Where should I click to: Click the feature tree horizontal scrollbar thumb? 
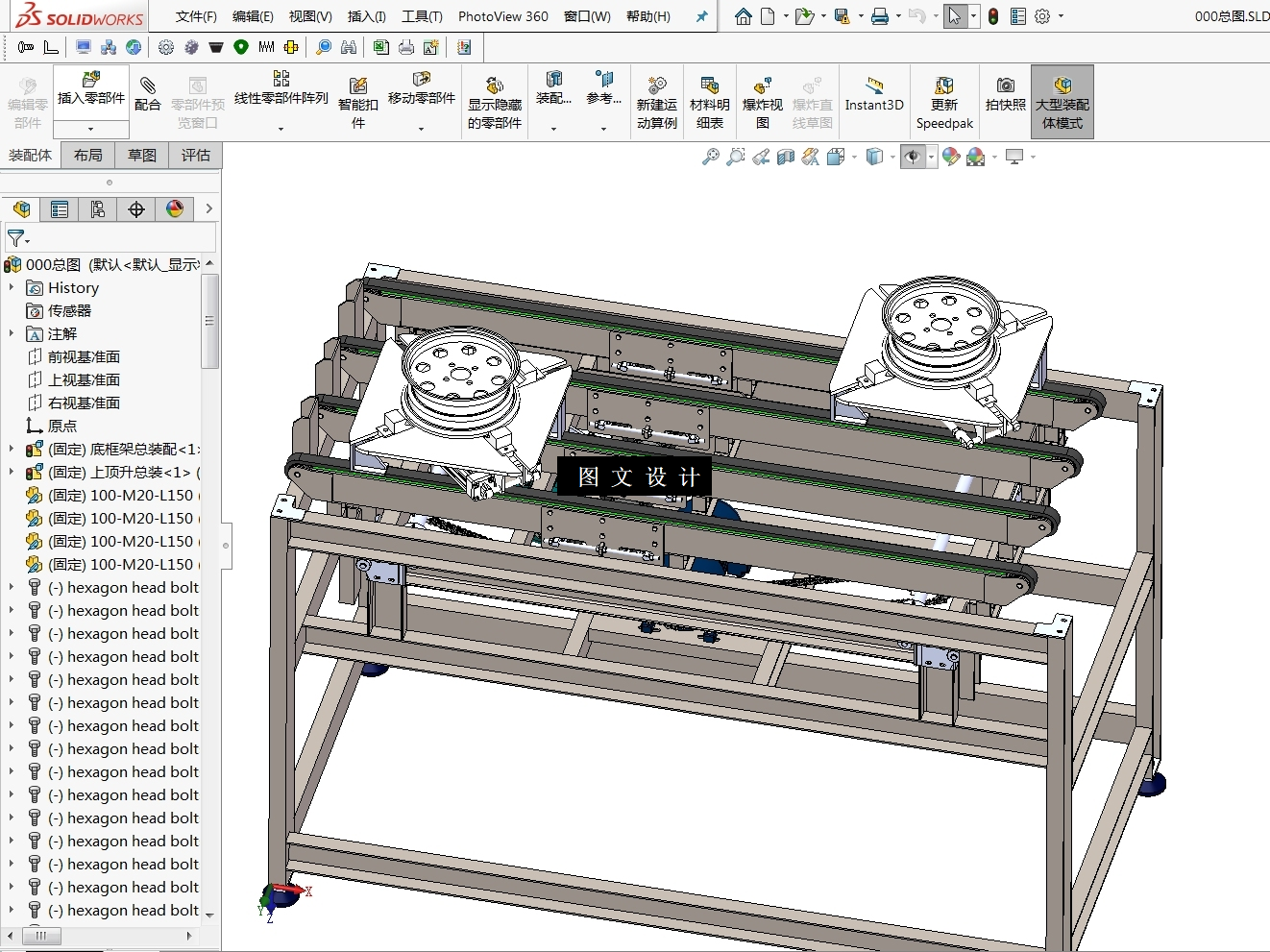pyautogui.click(x=41, y=935)
